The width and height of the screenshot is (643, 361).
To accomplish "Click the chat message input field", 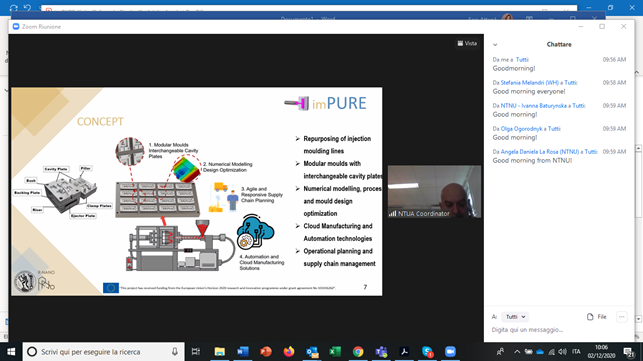I will coord(559,329).
